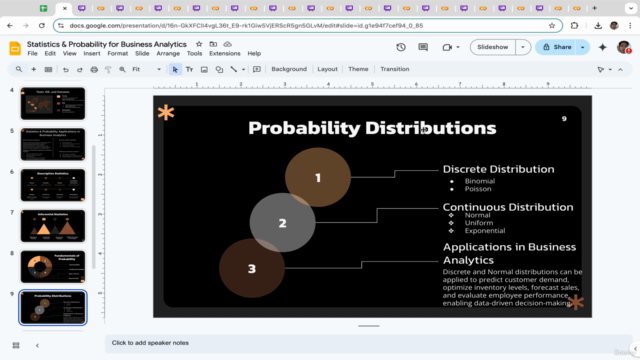Open the View menu

tap(69, 53)
